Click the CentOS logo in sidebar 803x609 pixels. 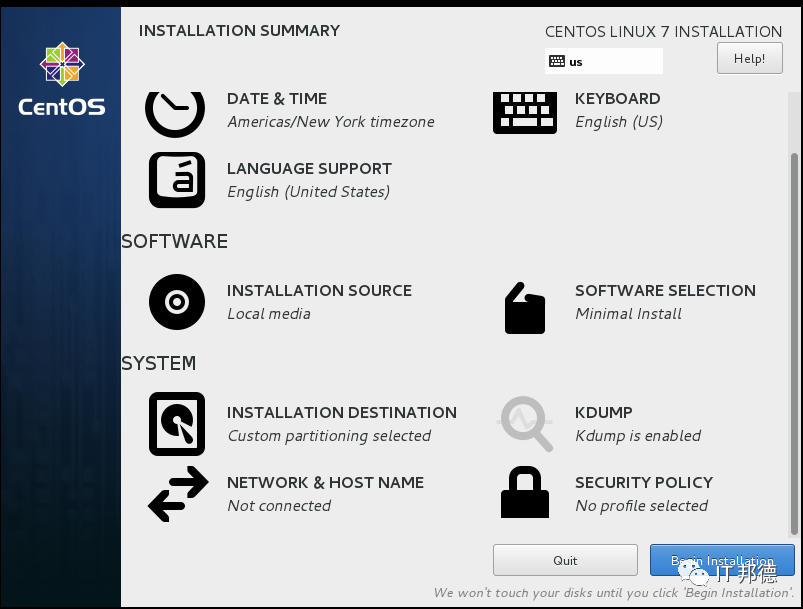pyautogui.click(x=62, y=79)
